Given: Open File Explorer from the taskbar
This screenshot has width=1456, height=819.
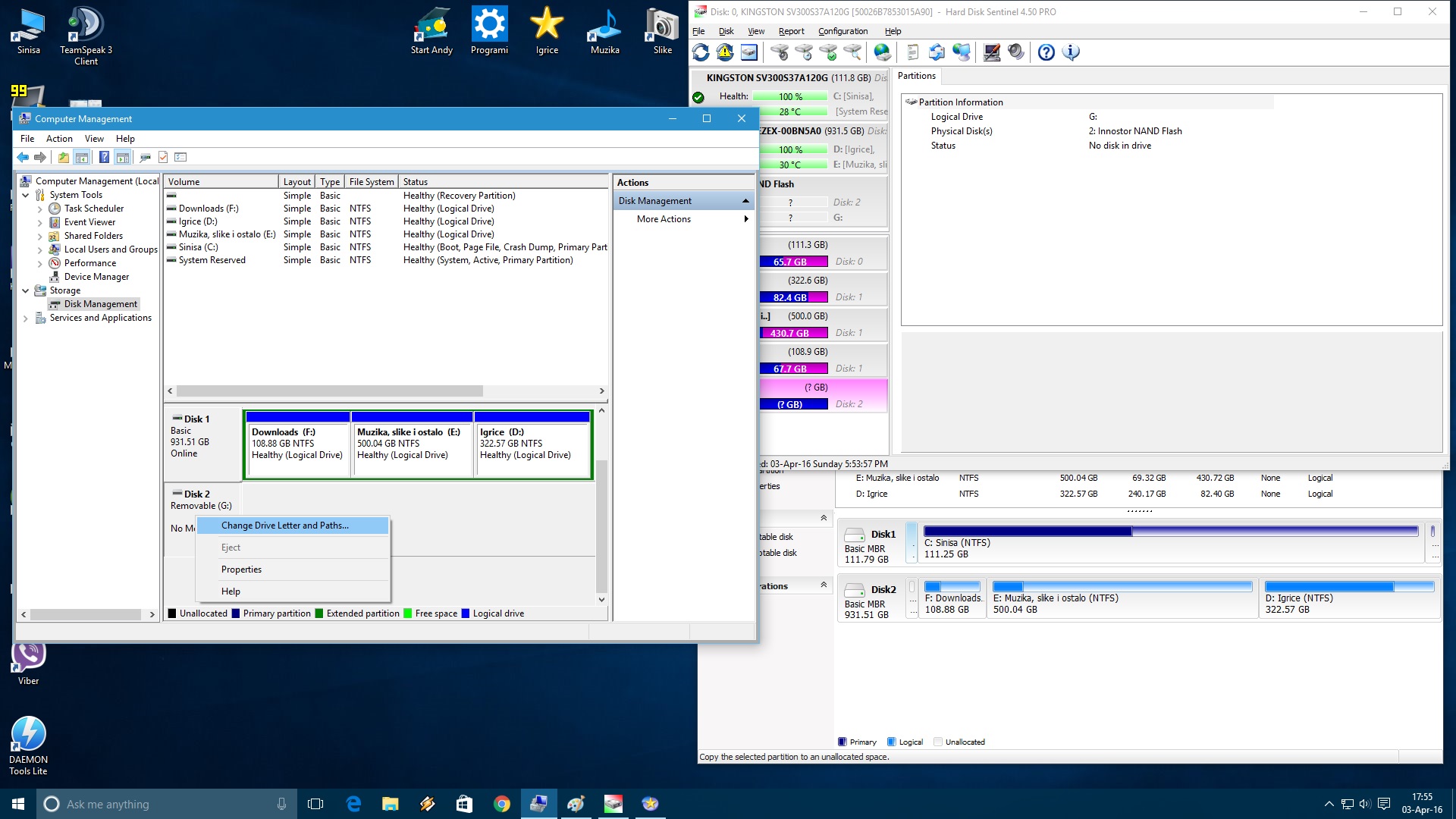Looking at the screenshot, I should coord(390,804).
